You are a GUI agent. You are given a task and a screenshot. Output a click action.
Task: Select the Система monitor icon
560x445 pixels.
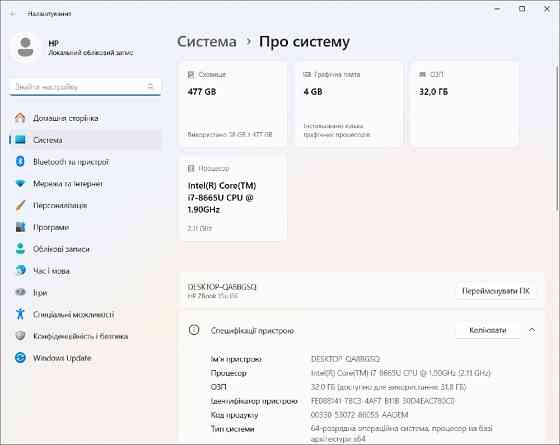click(x=20, y=140)
